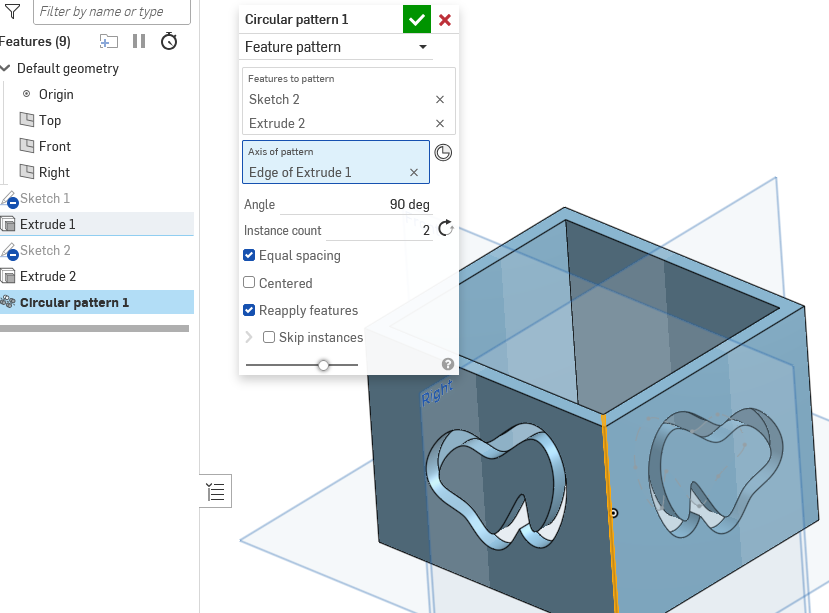Expand the Skip instances section
Image resolution: width=829 pixels, height=613 pixels.
tap(249, 337)
